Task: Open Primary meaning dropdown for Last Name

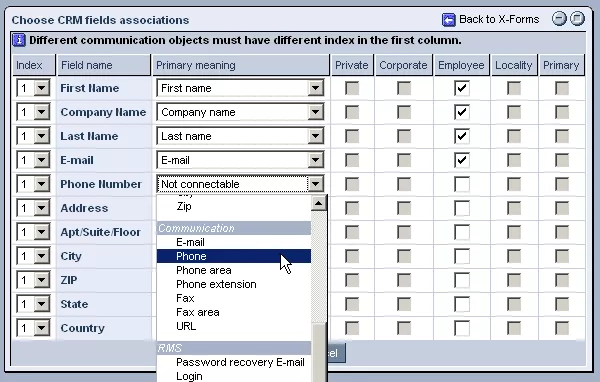Action: [x=240, y=136]
